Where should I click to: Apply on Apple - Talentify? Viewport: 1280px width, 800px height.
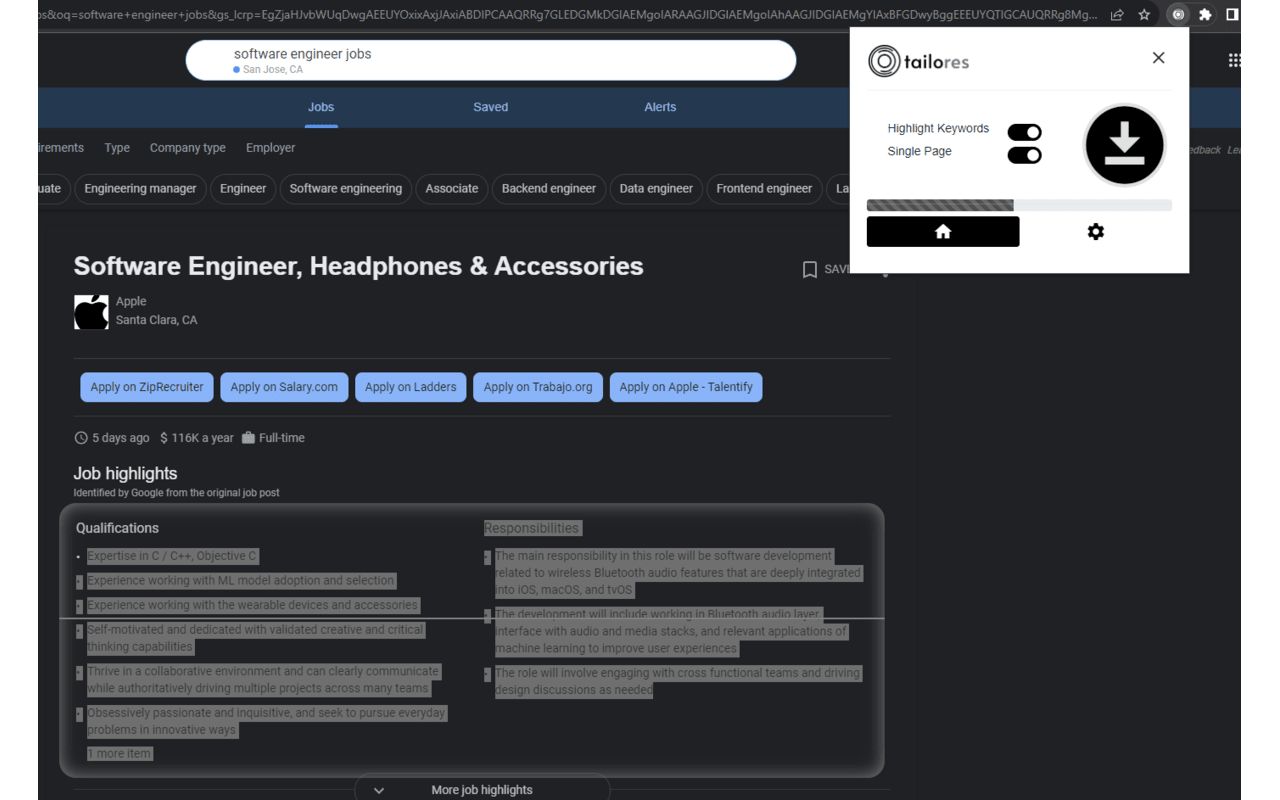click(686, 387)
